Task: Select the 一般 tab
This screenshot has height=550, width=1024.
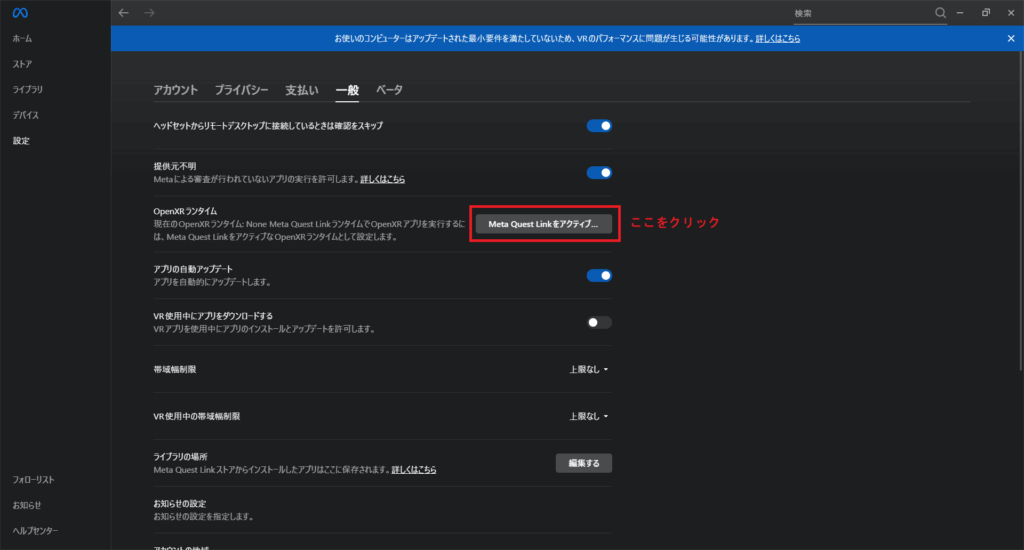Action: coord(347,90)
